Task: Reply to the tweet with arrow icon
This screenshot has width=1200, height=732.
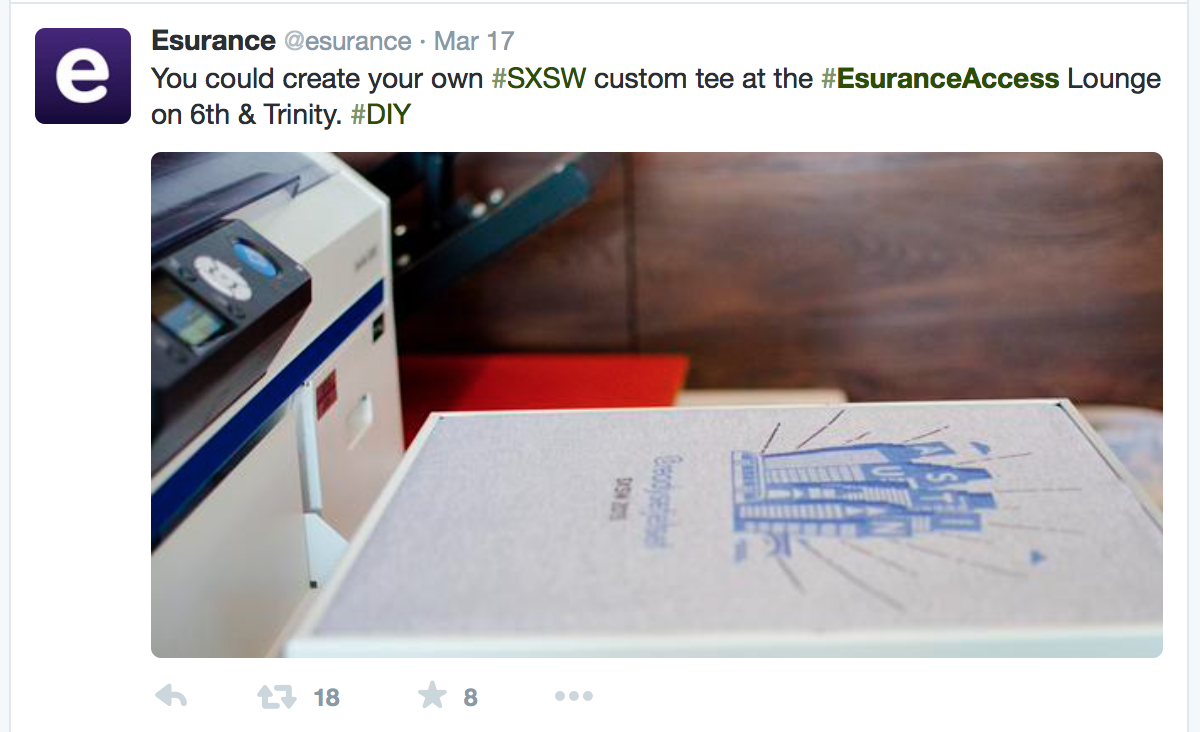Action: pyautogui.click(x=172, y=696)
